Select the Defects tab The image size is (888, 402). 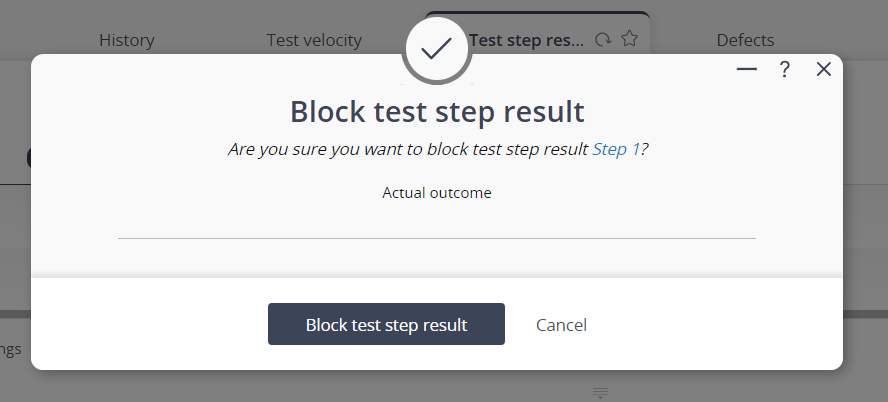pyautogui.click(x=745, y=40)
